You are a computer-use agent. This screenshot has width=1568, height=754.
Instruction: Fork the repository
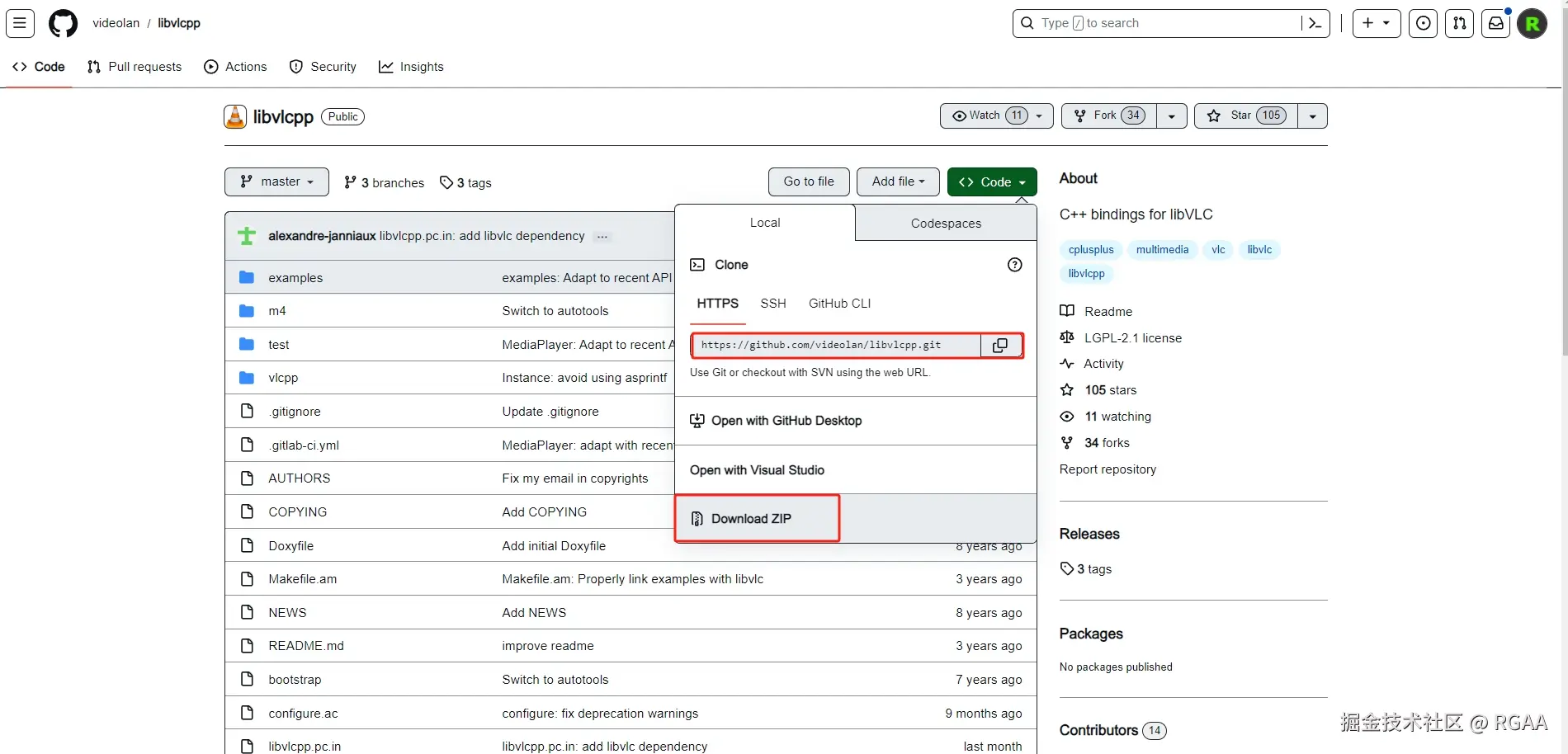1109,115
